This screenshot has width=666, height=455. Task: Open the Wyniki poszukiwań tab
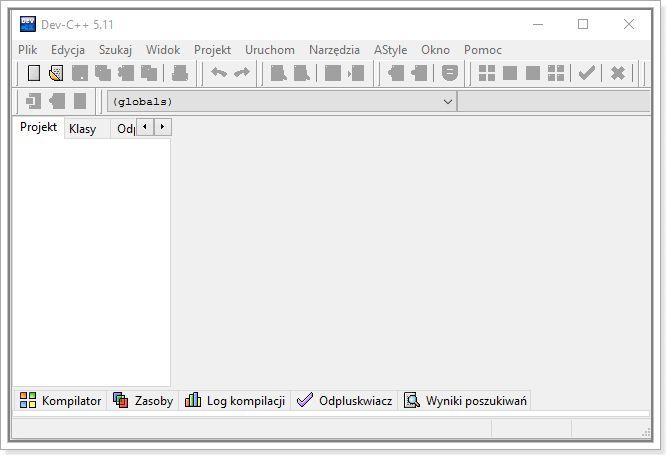(x=465, y=401)
